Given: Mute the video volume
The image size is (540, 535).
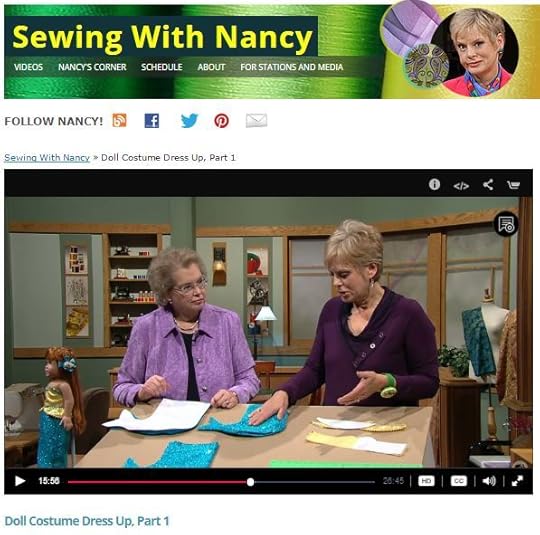Looking at the screenshot, I should pos(489,481).
